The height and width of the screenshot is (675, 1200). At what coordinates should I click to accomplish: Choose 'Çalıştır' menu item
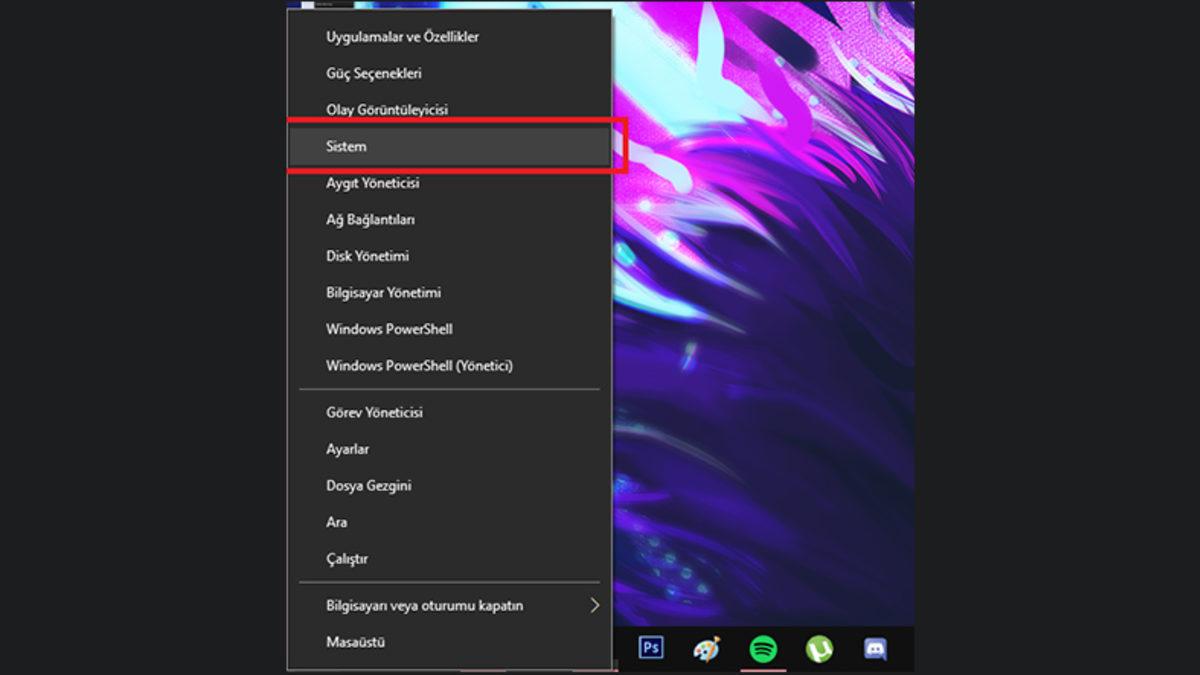pyautogui.click(x=347, y=559)
